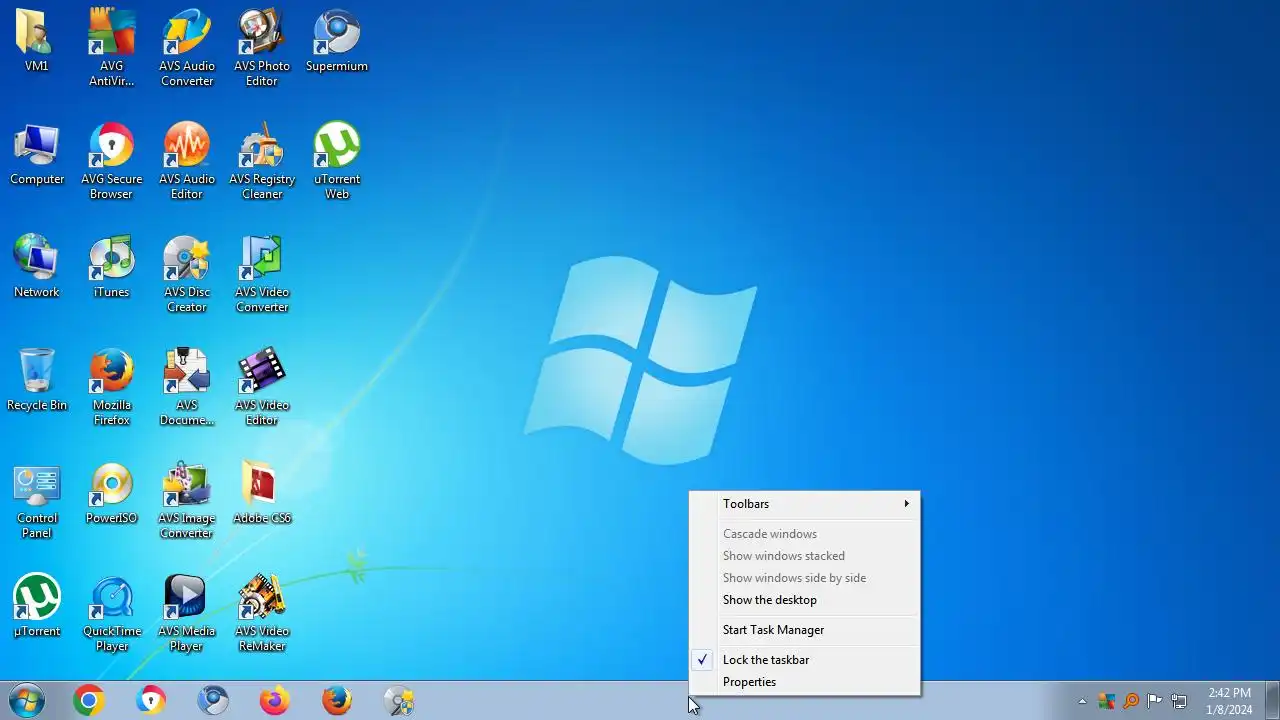Choose Cascade windows in context menu
Viewport: 1280px width, 720px height.
[x=804, y=534]
